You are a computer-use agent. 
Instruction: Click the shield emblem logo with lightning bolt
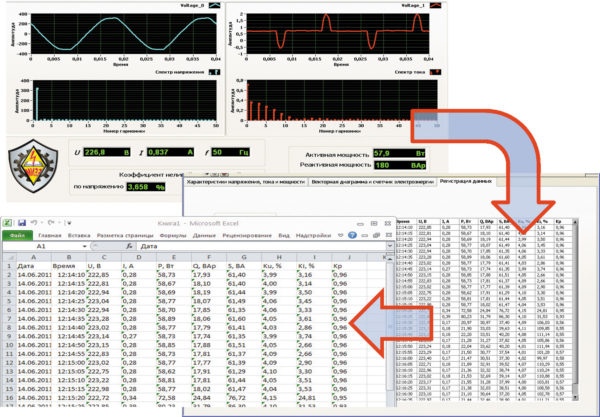(x=33, y=165)
